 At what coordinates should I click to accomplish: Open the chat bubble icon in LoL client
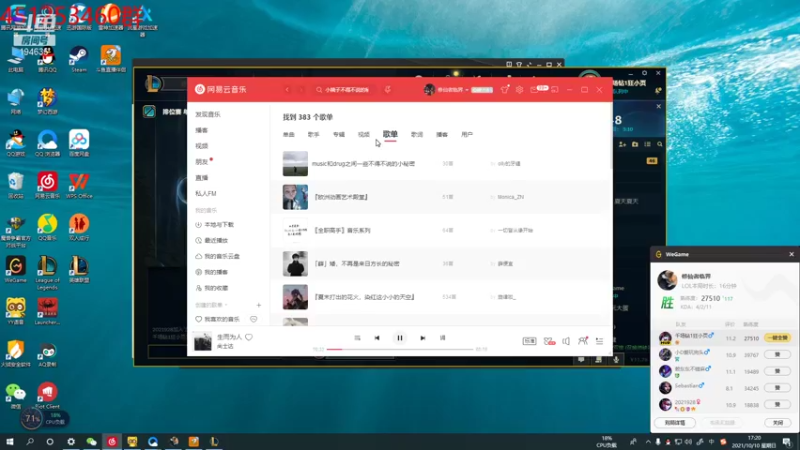point(581,360)
